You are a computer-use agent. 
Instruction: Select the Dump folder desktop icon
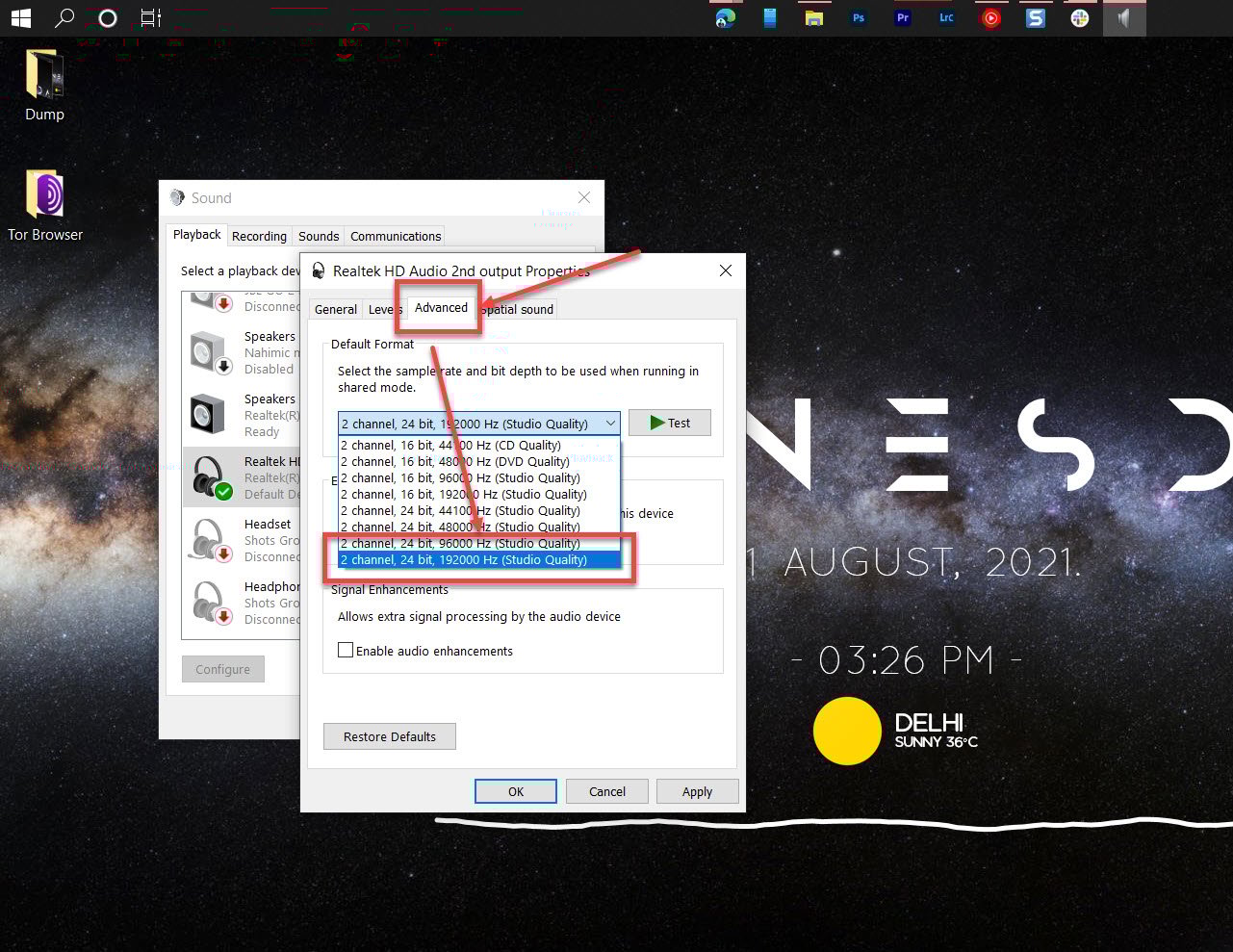(44, 86)
